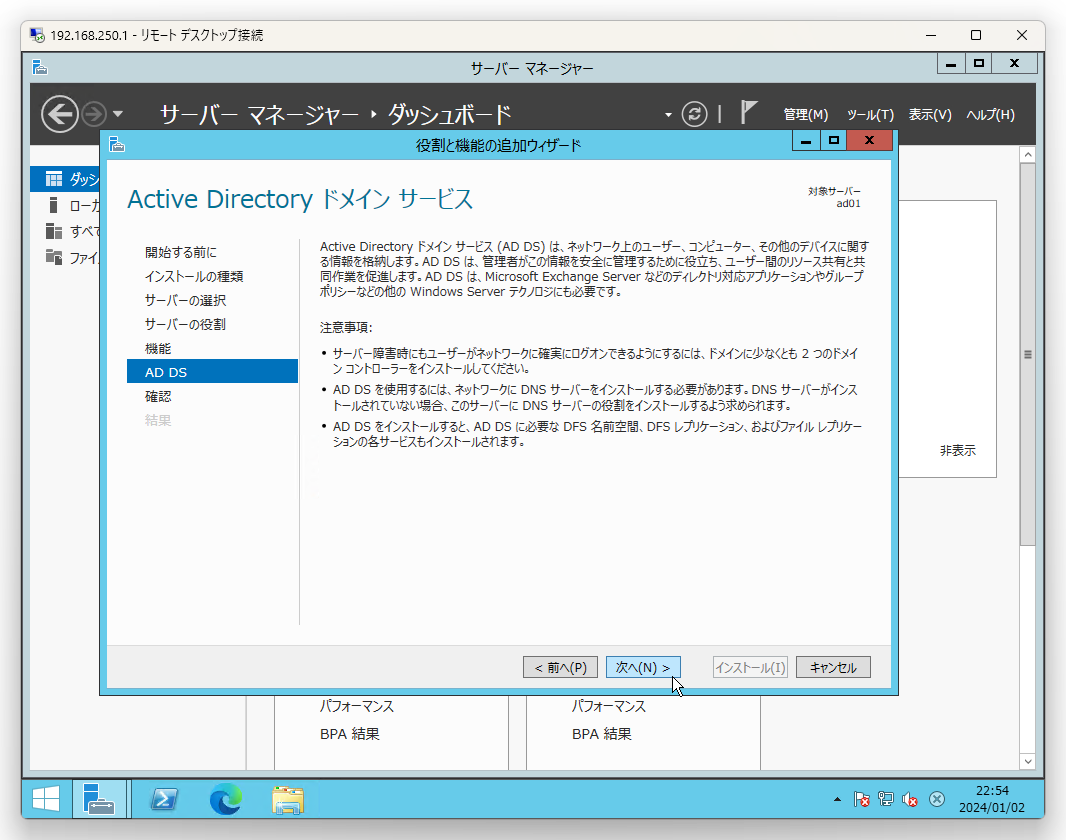Open the Windows Start button

[46, 799]
